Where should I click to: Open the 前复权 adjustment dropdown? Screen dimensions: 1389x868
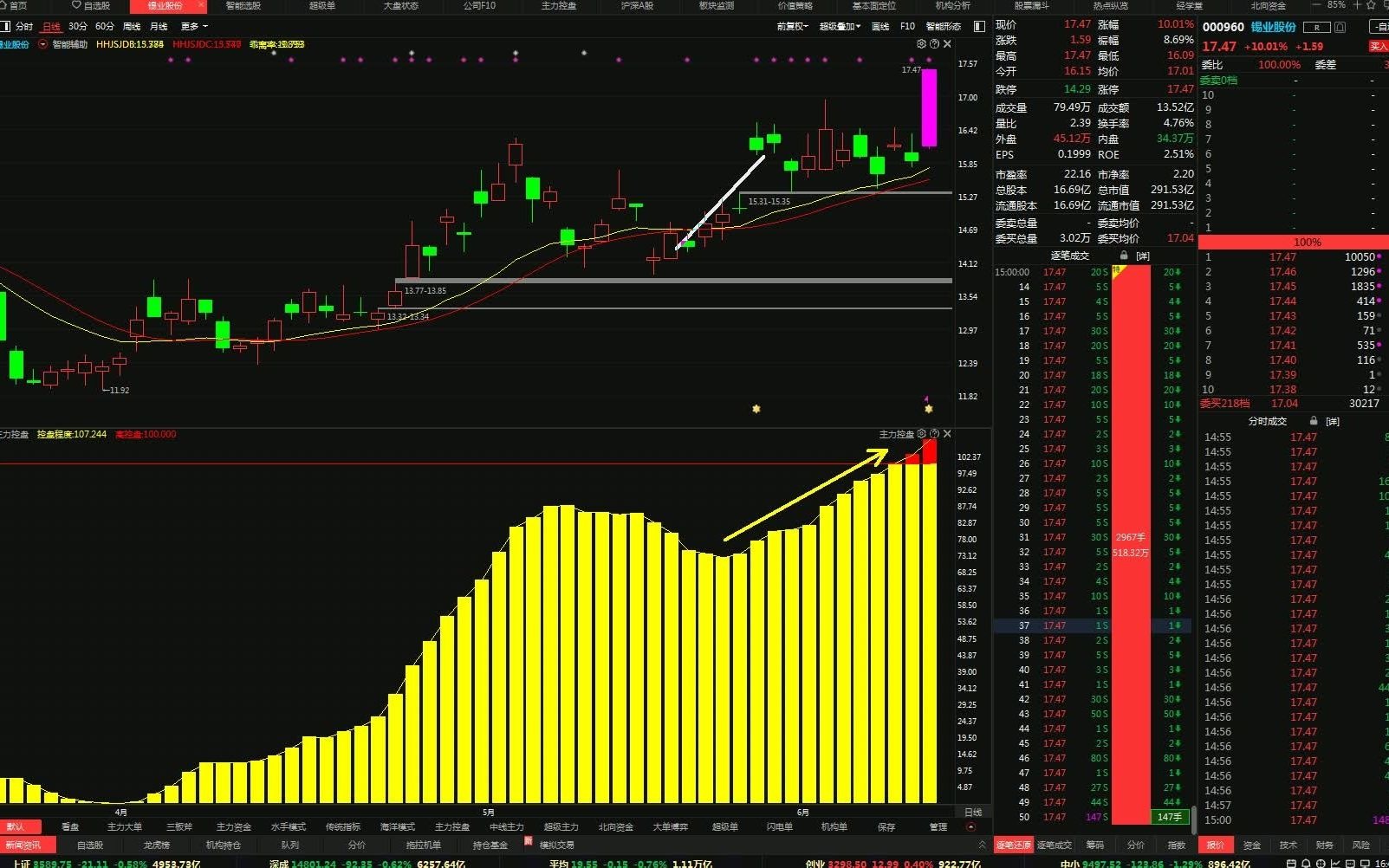(x=793, y=27)
